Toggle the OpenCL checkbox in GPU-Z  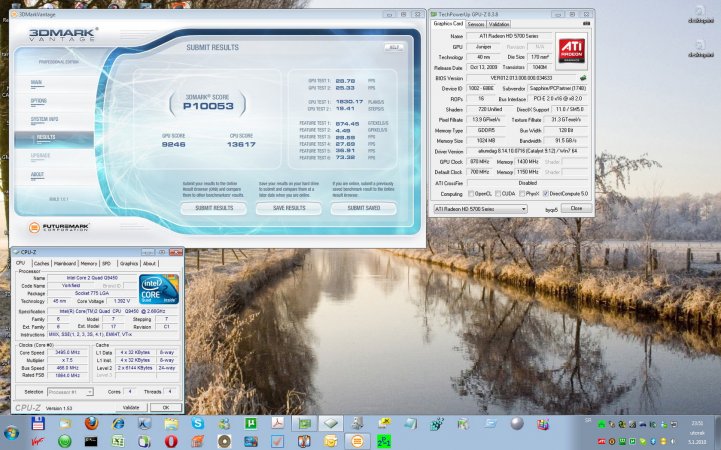tap(471, 194)
